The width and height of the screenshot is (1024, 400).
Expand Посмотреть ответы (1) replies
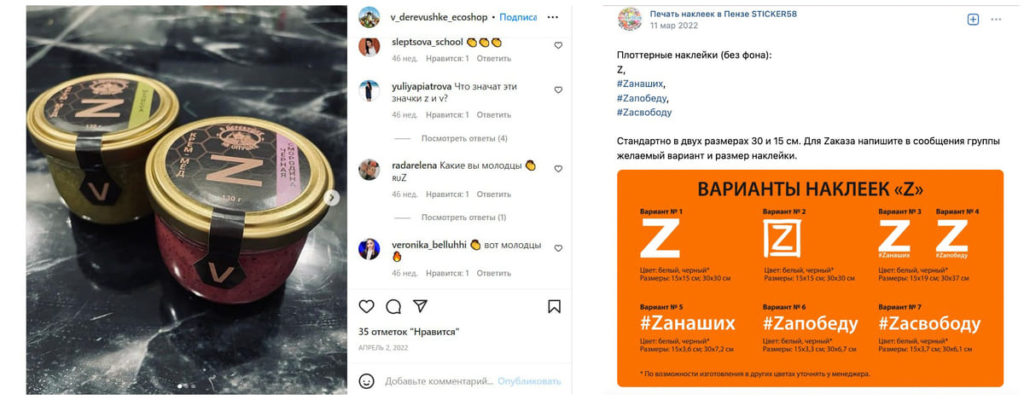[x=464, y=217]
